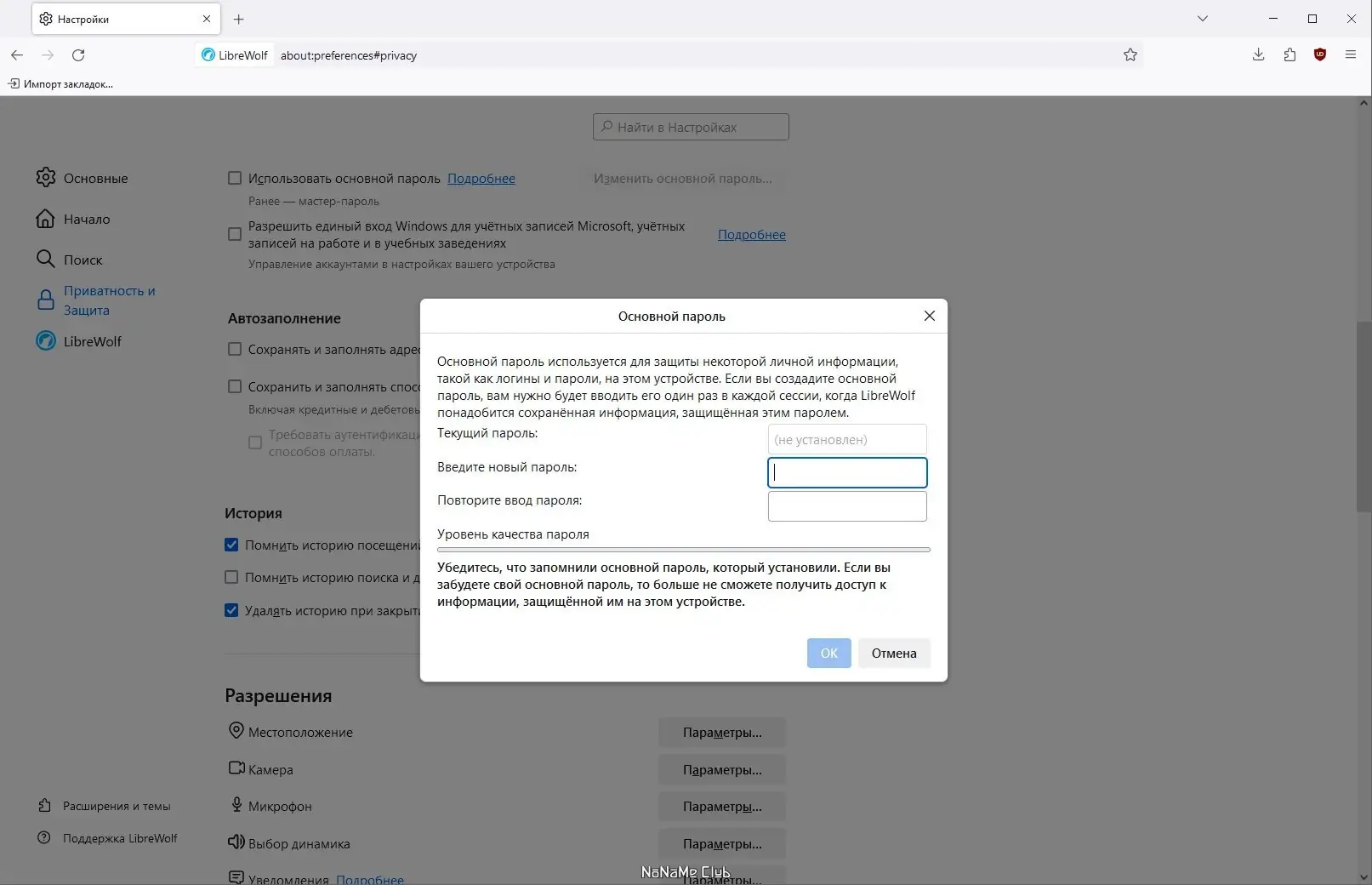The height and width of the screenshot is (885, 1372).
Task: Reload the page with the refresh icon
Action: coord(78,55)
